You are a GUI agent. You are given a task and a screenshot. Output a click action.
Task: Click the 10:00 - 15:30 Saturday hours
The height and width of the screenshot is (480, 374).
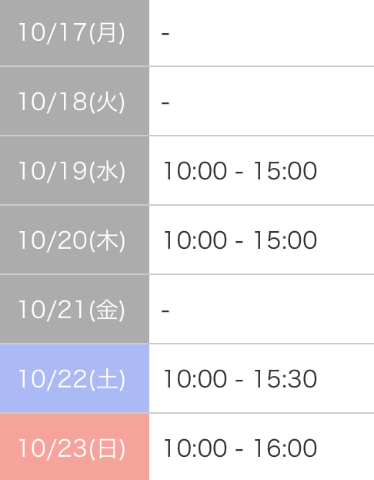(240, 379)
